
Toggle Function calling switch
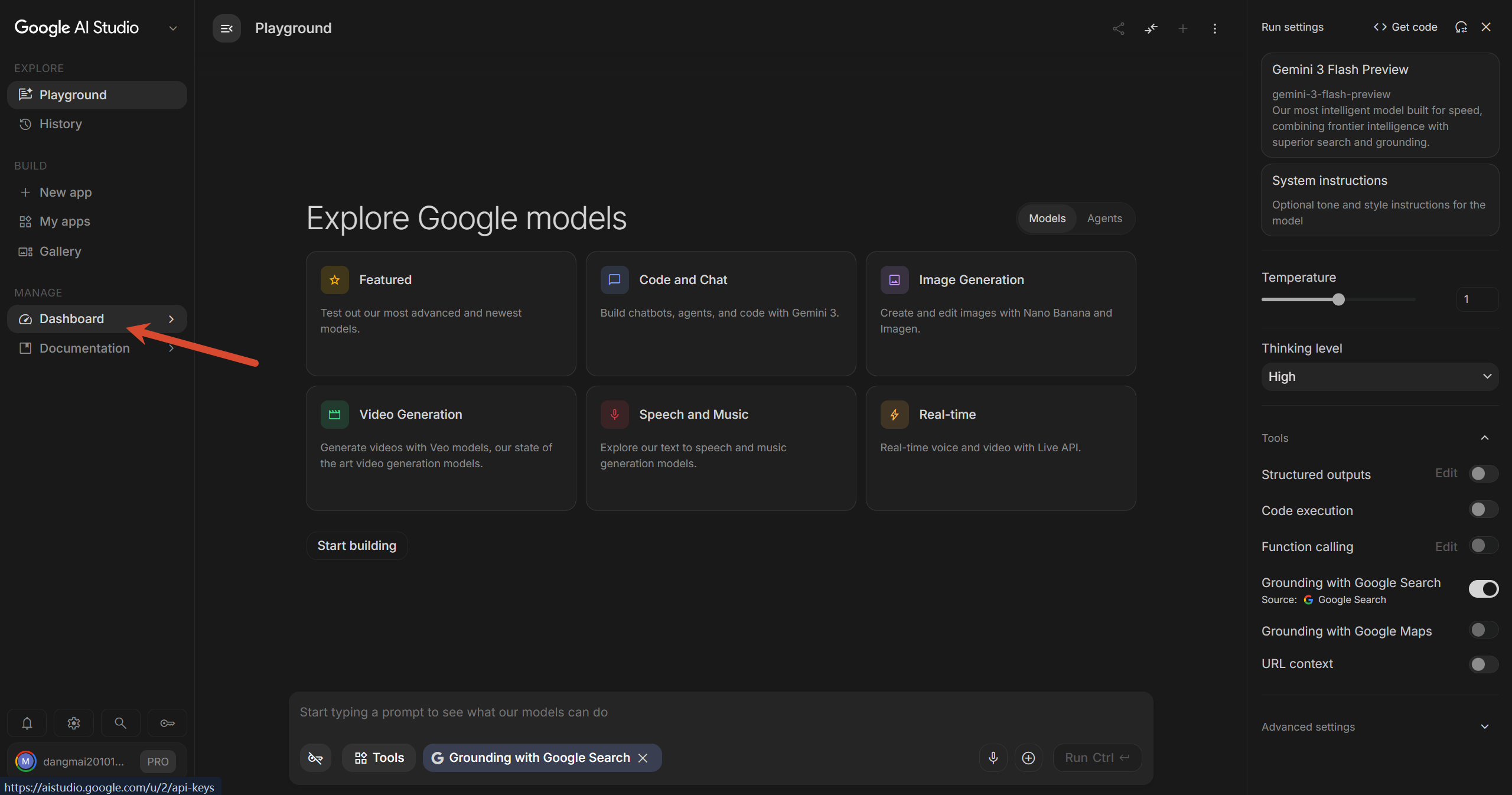tap(1484, 546)
